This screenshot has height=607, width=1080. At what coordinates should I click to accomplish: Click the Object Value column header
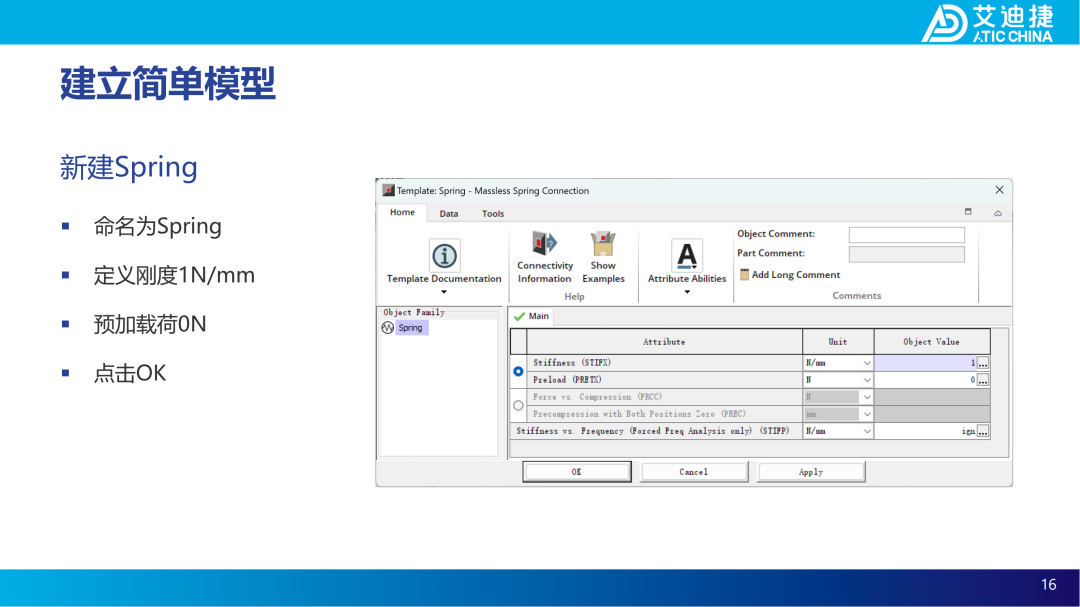click(x=931, y=342)
